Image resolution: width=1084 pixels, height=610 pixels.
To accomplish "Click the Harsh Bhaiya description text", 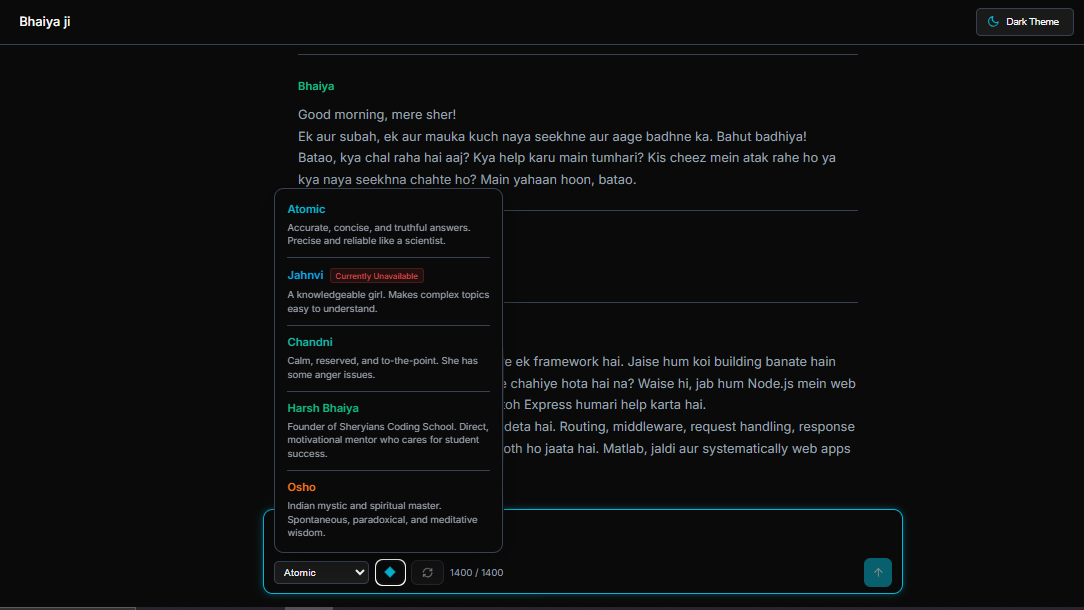I will [x=388, y=440].
